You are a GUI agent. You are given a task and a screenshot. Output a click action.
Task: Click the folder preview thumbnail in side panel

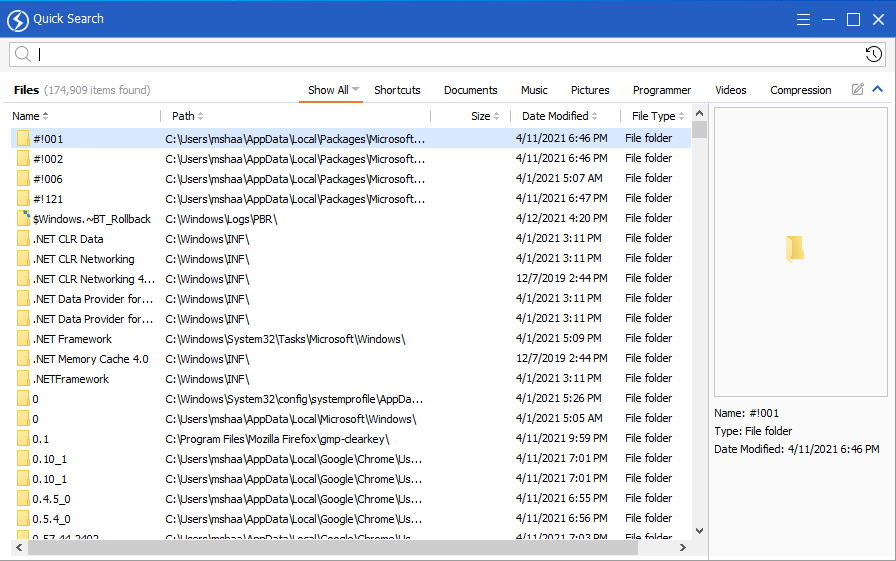794,249
